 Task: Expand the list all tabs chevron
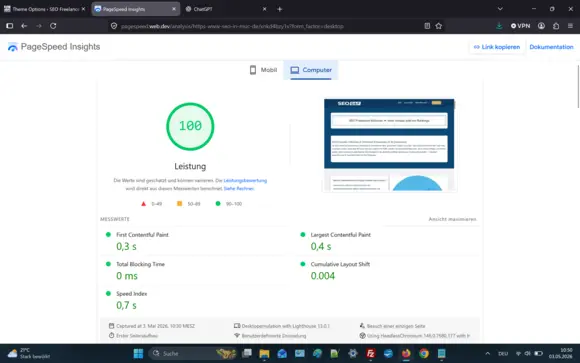pos(500,9)
